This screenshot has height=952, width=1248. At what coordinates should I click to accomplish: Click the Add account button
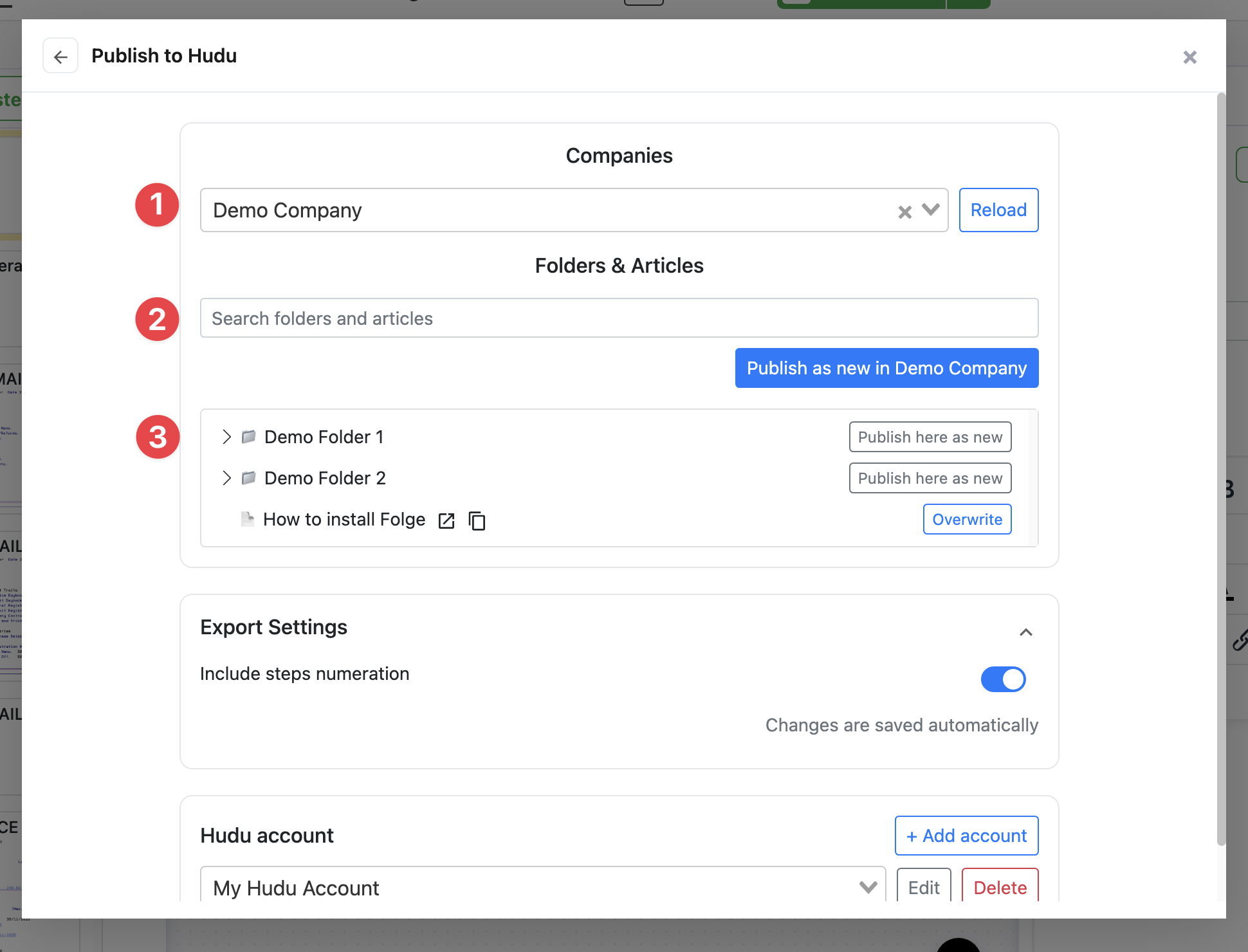point(966,836)
